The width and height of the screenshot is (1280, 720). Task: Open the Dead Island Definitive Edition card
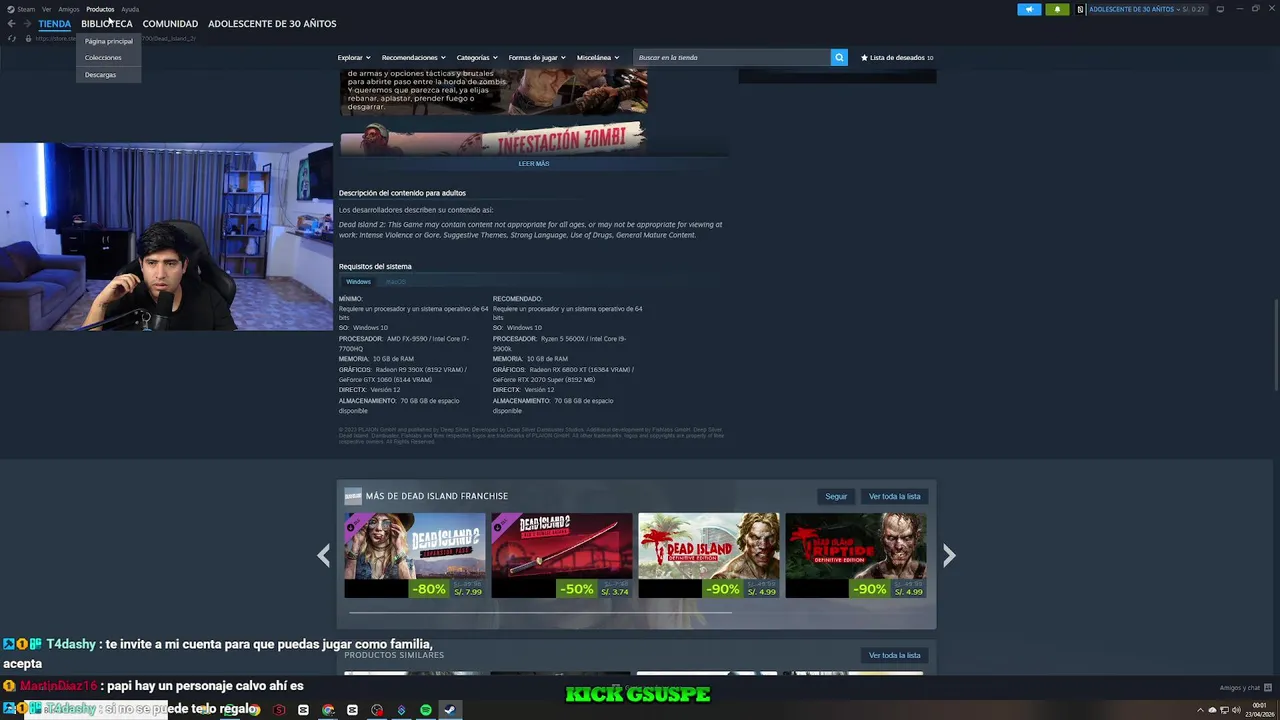tap(709, 555)
